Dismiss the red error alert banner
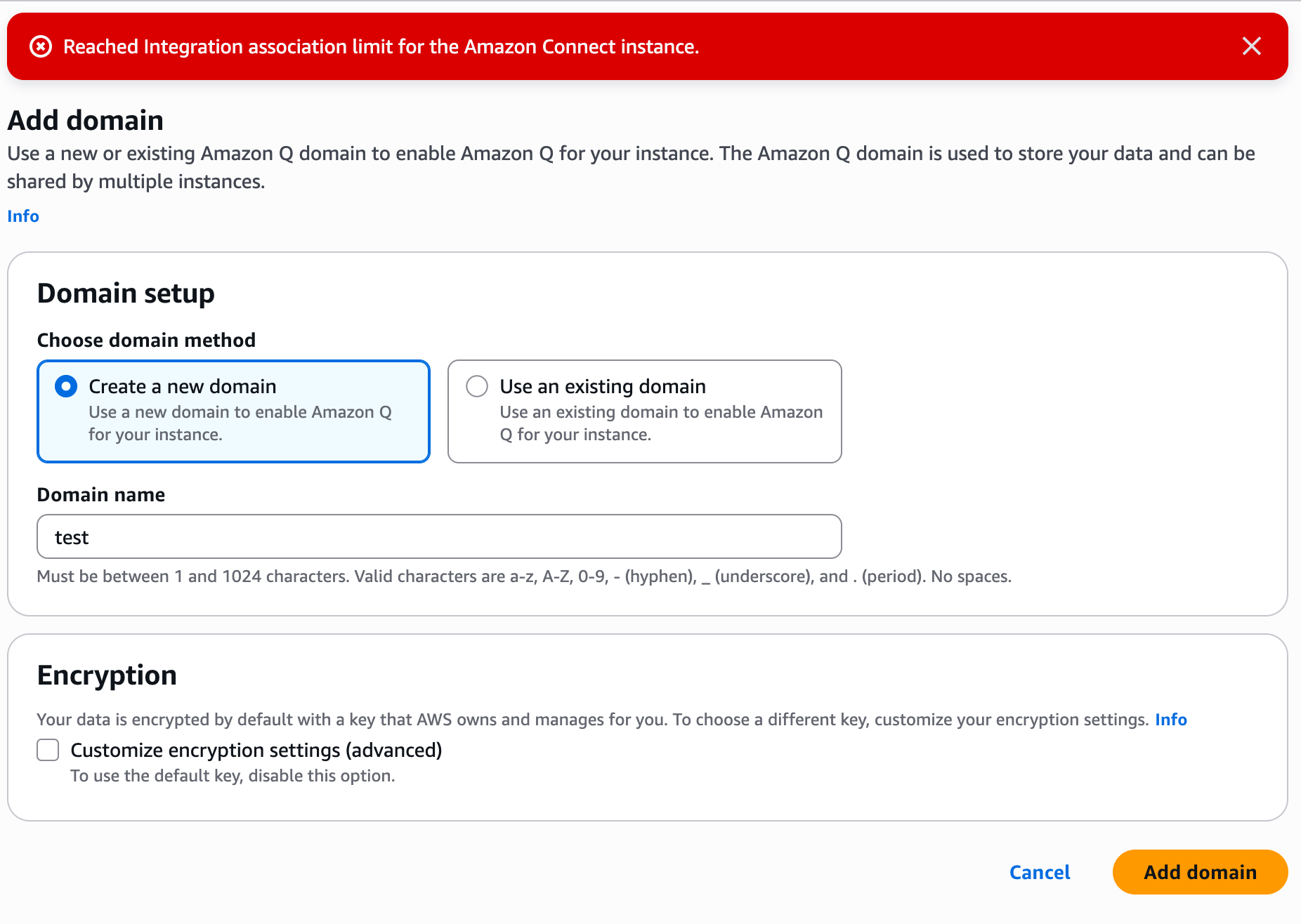This screenshot has width=1301, height=924. point(1251,46)
